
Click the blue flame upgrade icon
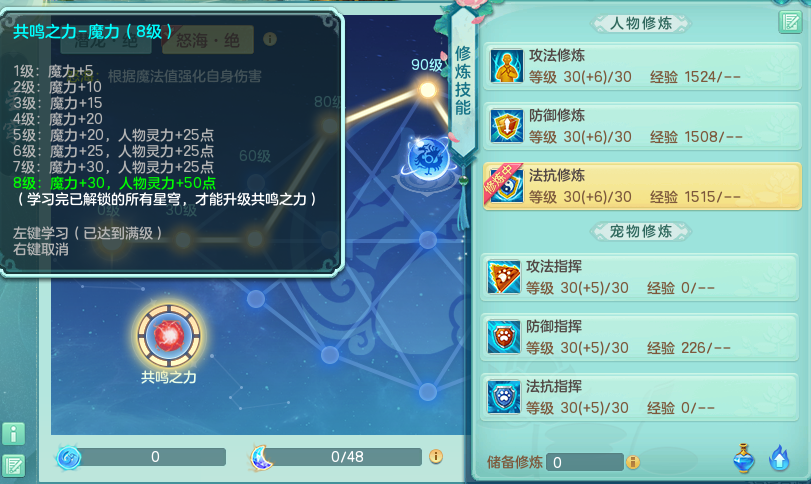pyautogui.click(x=779, y=458)
